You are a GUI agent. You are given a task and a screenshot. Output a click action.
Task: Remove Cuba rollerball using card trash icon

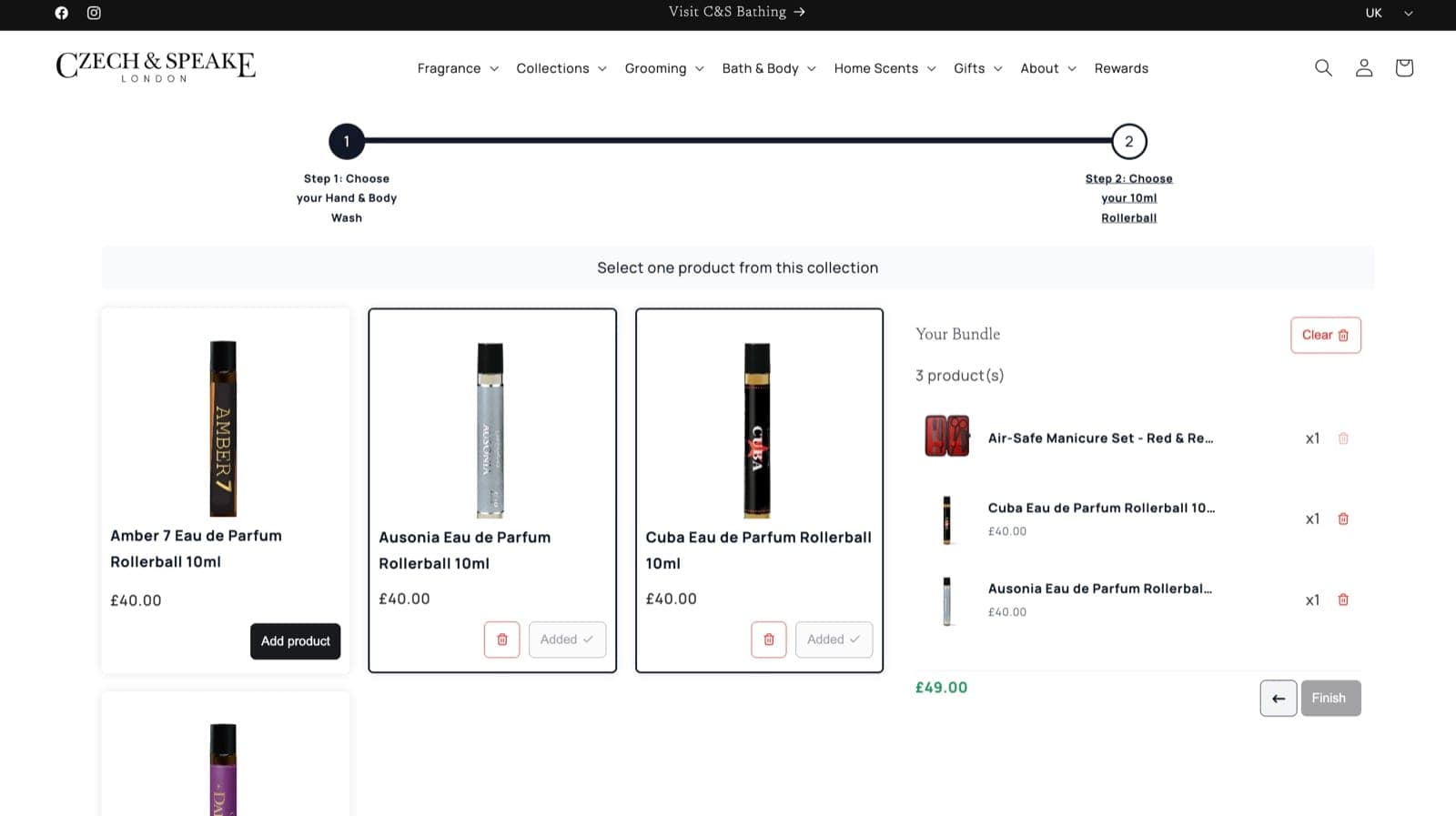[769, 640]
